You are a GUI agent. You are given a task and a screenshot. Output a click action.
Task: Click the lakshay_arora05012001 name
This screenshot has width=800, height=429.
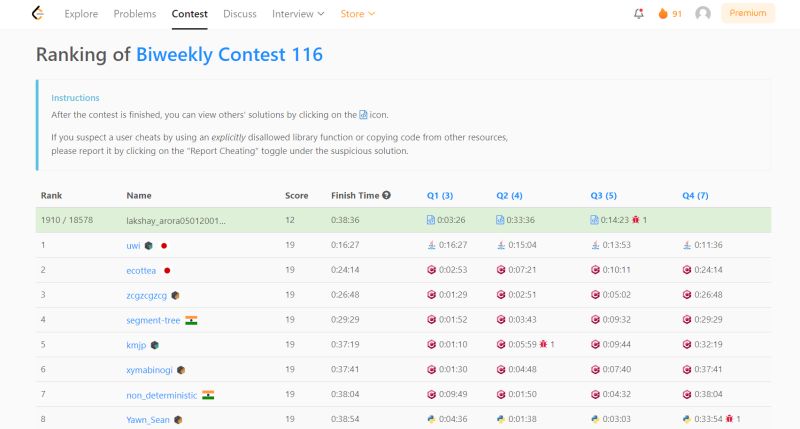tap(176, 220)
